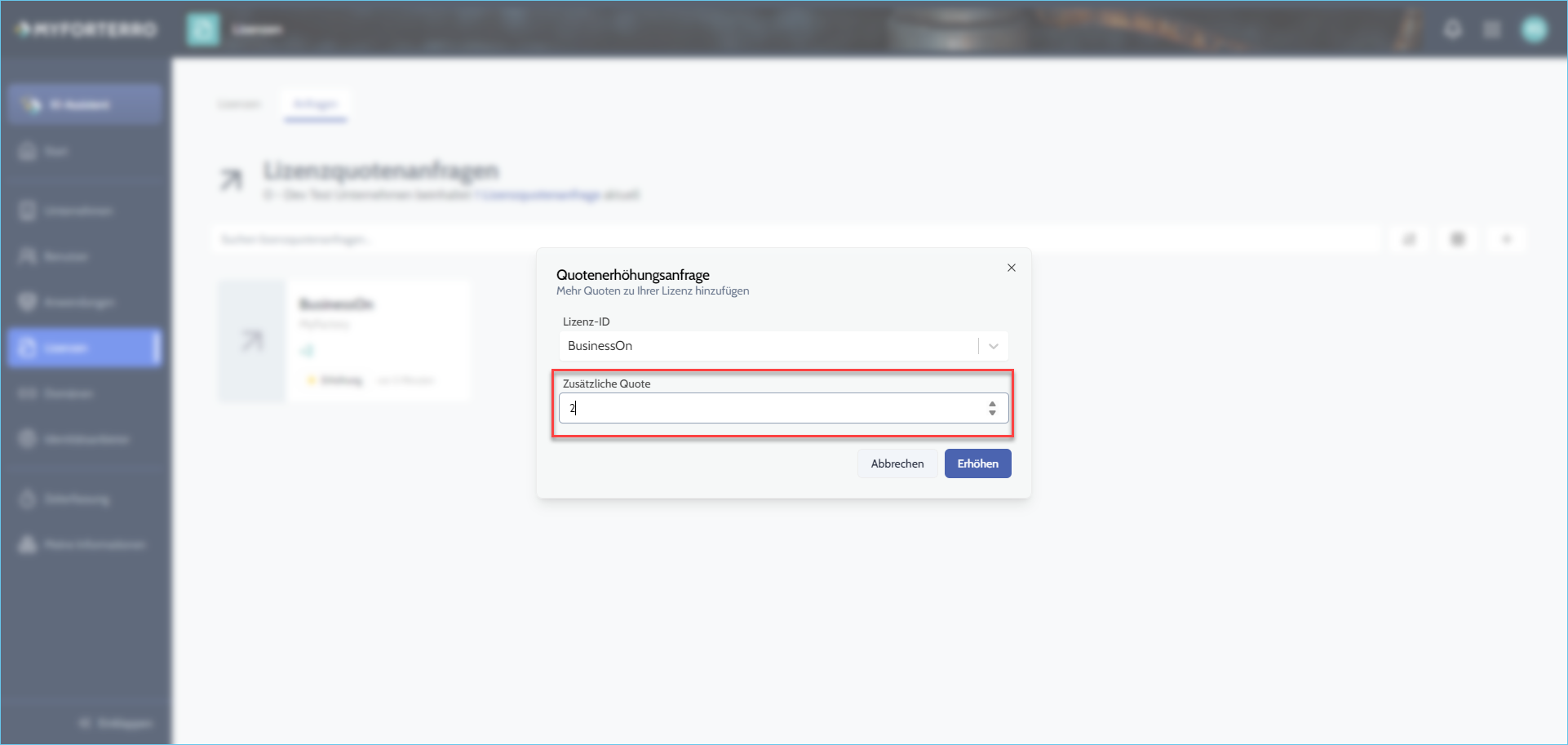
Task: Click the chevron arrow of Lizenz-ID field
Action: [x=994, y=346]
